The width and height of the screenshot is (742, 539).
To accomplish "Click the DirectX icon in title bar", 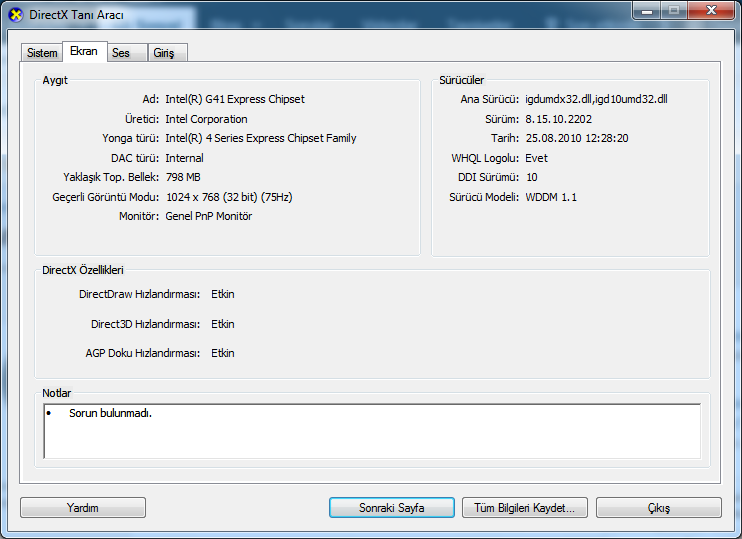I will (x=16, y=15).
